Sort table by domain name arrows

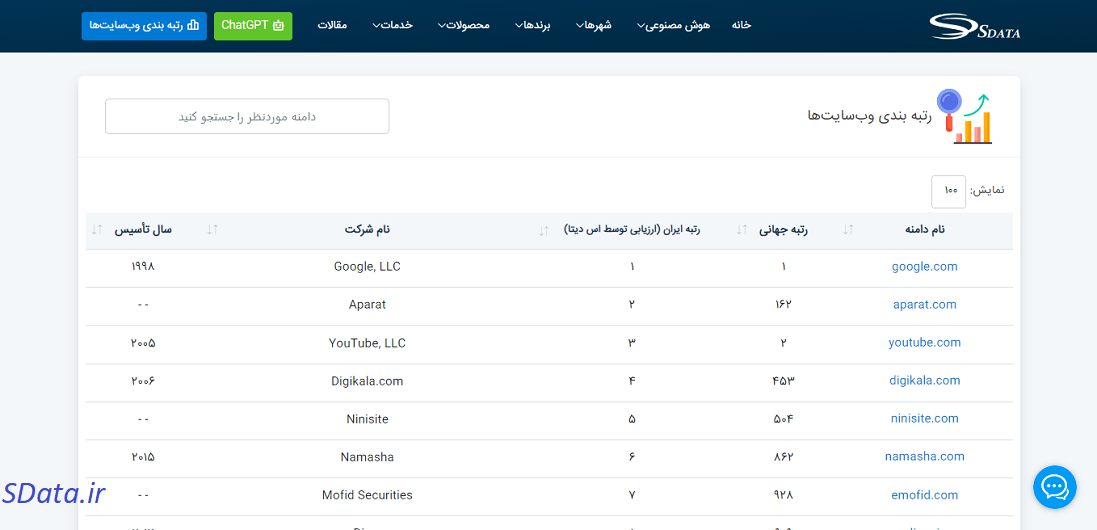pos(848,230)
